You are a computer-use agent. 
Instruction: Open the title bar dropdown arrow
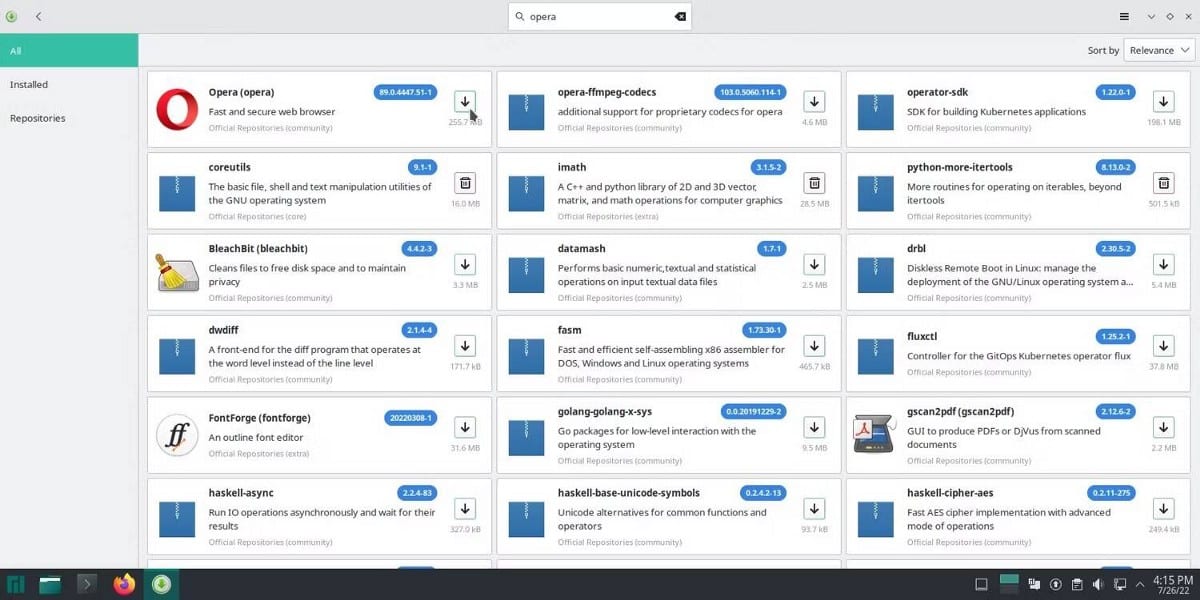[1150, 16]
